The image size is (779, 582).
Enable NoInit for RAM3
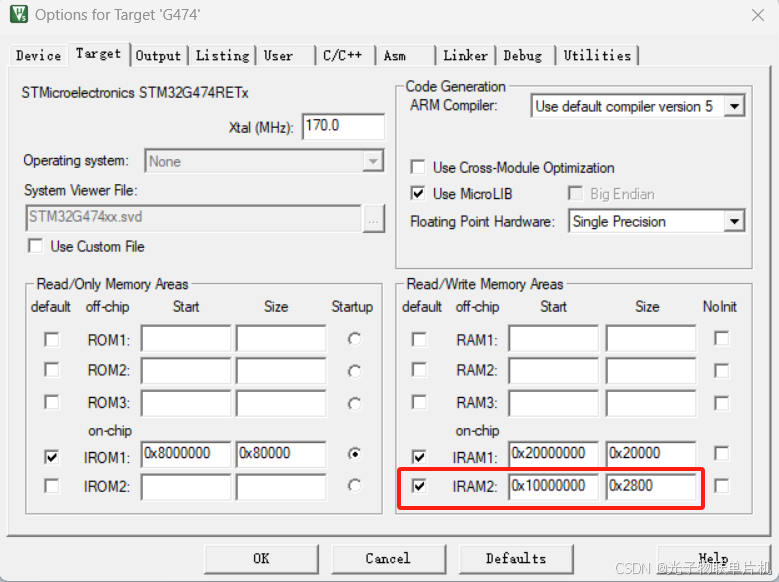[721, 403]
